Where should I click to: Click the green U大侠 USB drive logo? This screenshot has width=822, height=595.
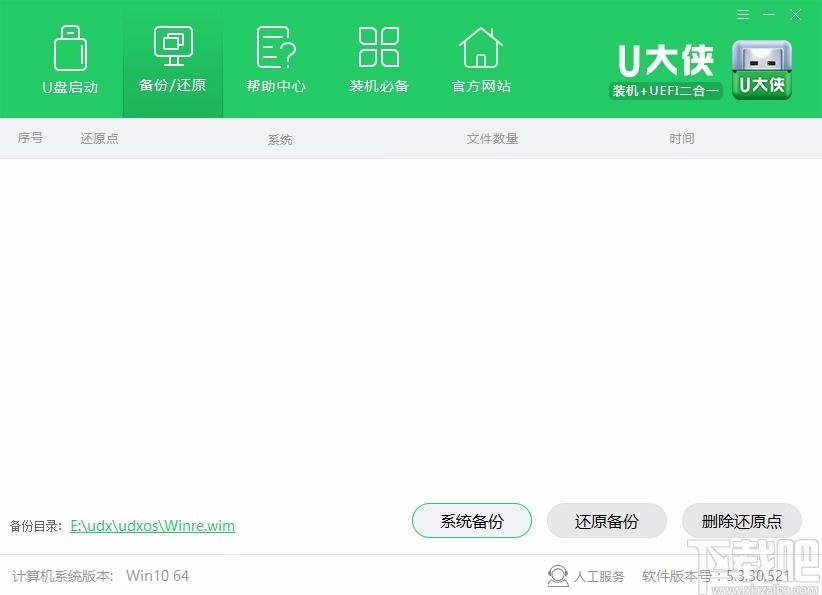pyautogui.click(x=762, y=68)
